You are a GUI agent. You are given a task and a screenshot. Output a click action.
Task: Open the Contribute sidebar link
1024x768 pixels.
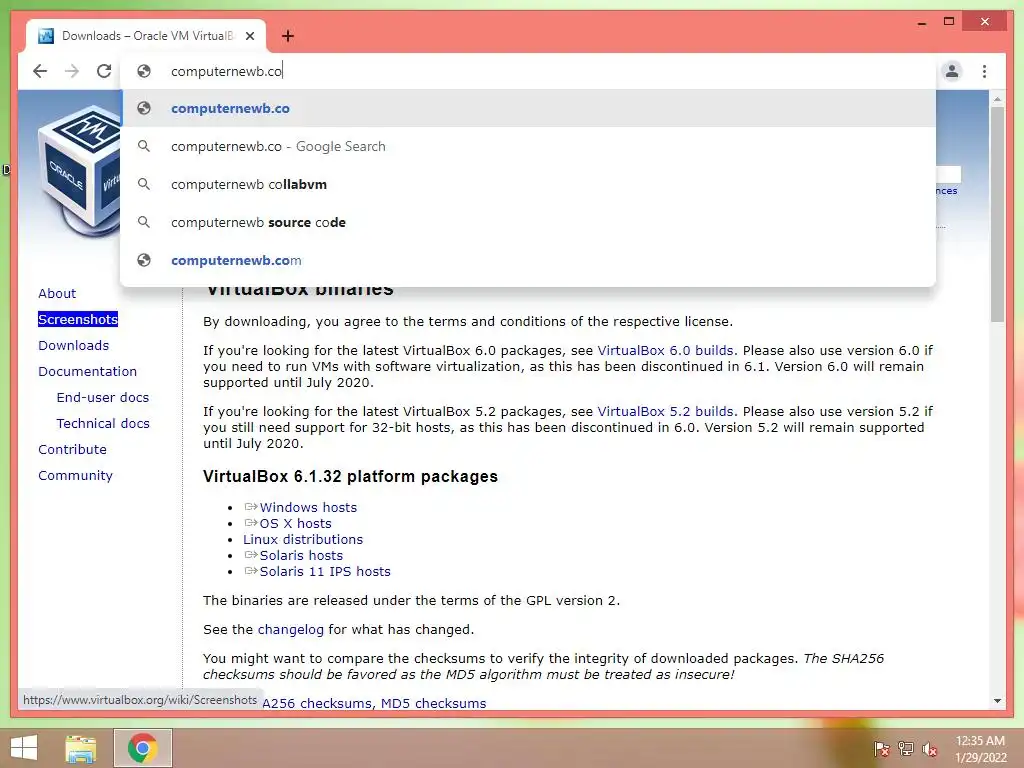[x=72, y=449]
